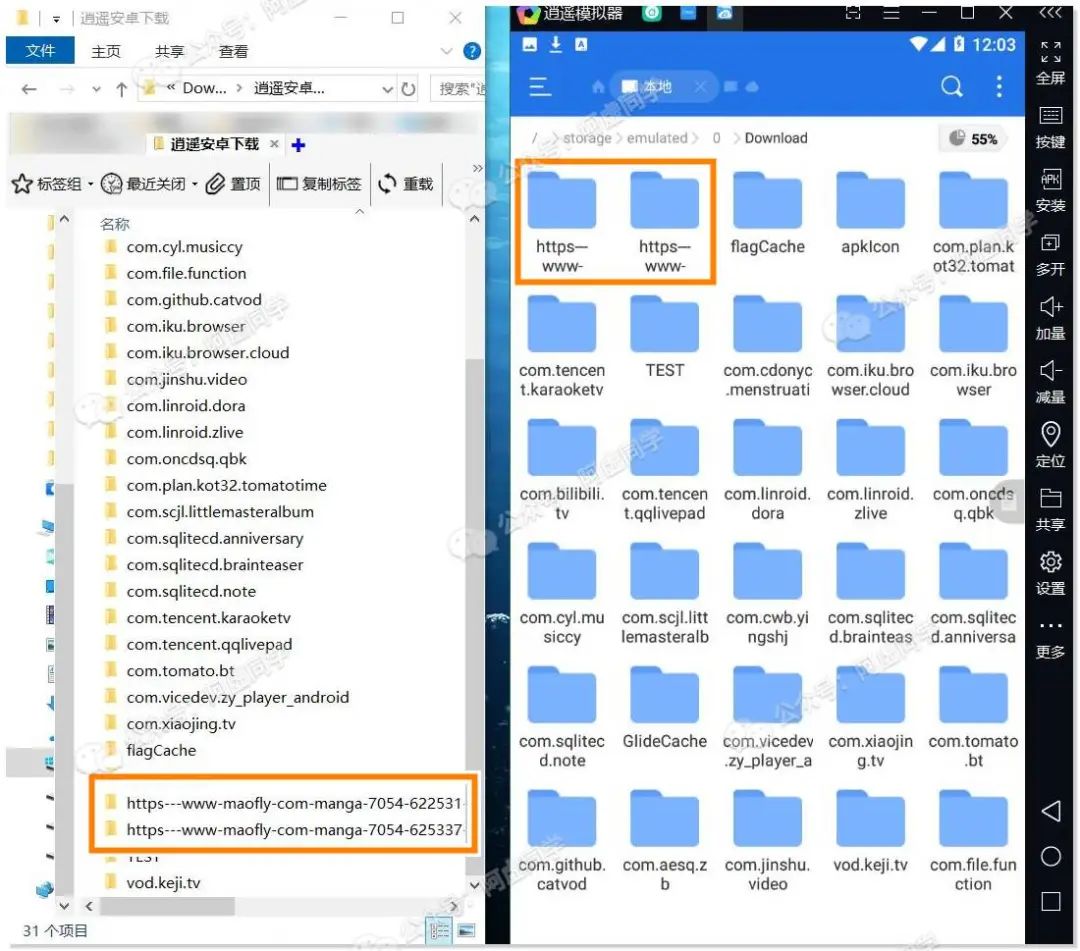Click the search magnifier in file manager
This screenshot has height=951, width=1080.
(x=951, y=87)
